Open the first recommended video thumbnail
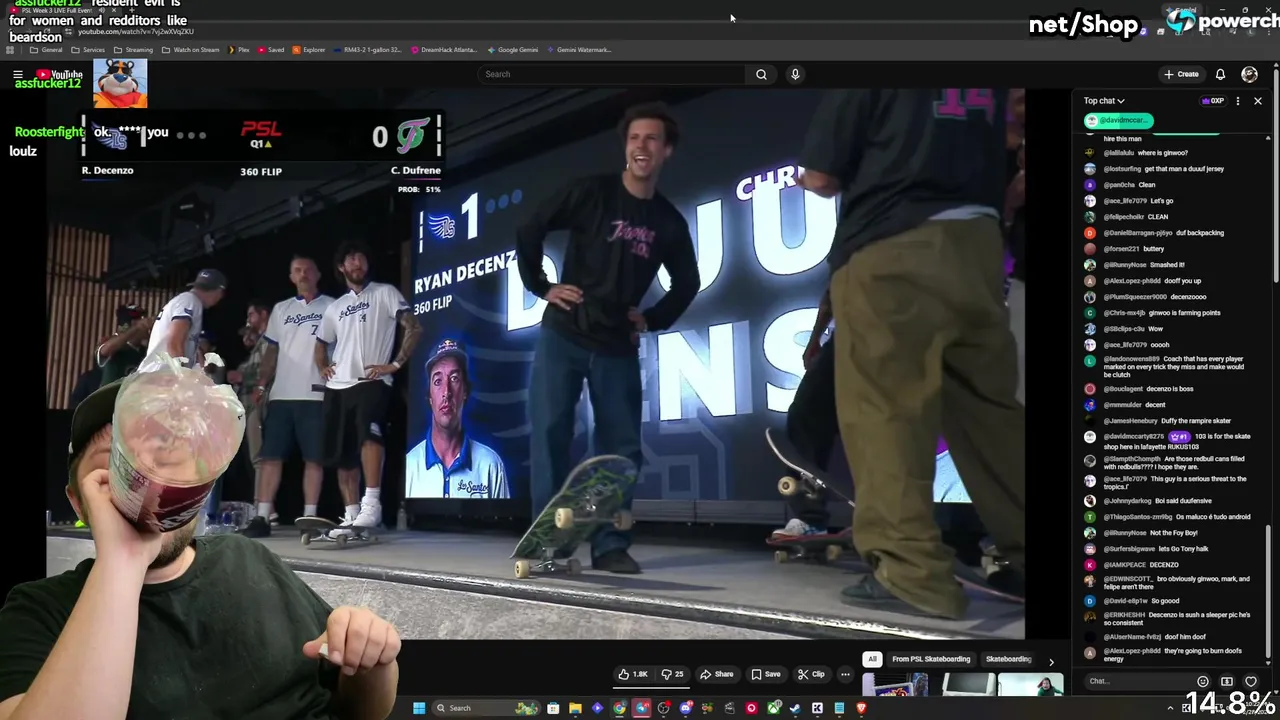This screenshot has height=720, width=1280. click(x=895, y=685)
